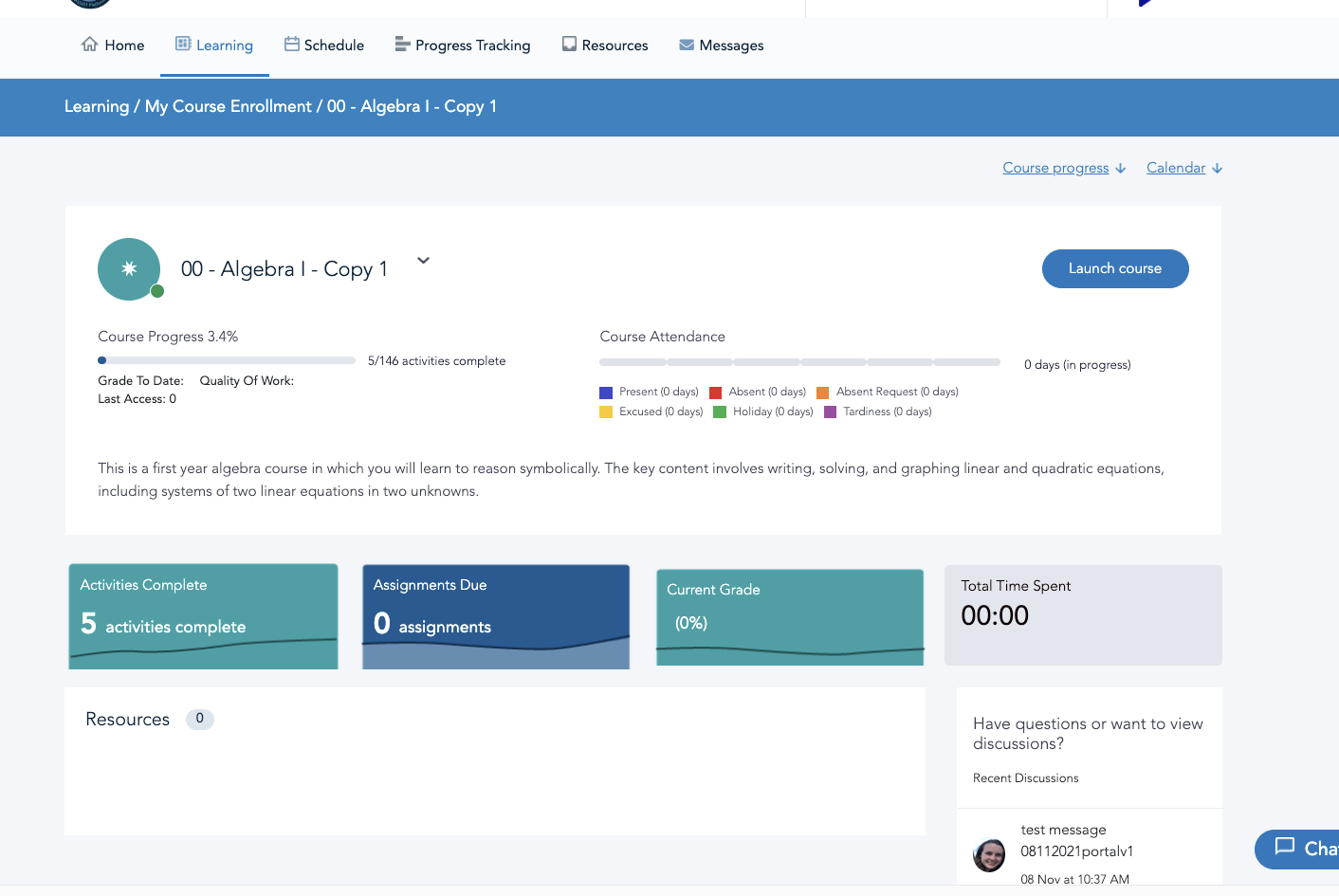Click the Resources book icon
1339x896 pixels.
tap(569, 45)
